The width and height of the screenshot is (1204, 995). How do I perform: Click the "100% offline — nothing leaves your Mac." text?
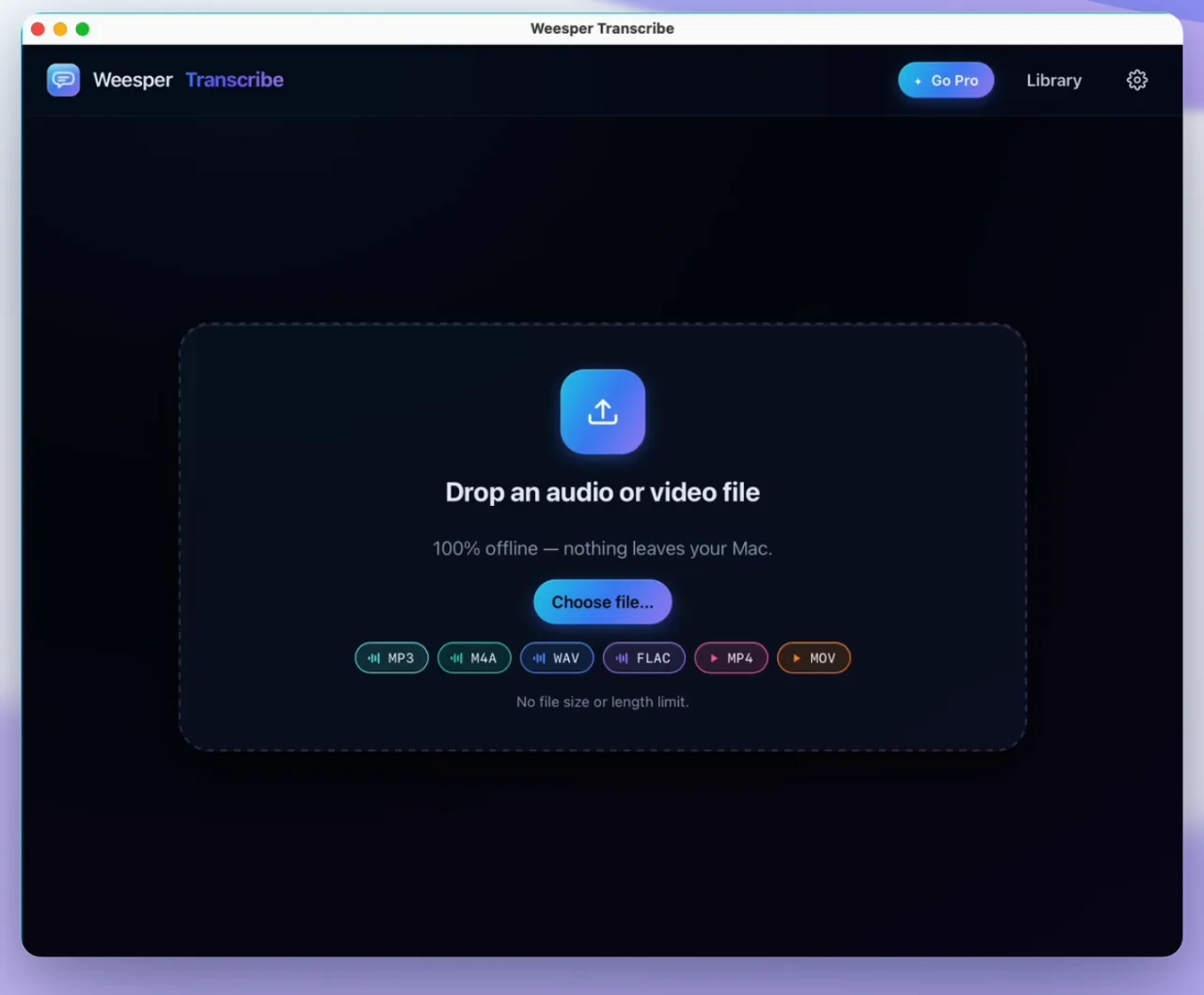click(603, 548)
